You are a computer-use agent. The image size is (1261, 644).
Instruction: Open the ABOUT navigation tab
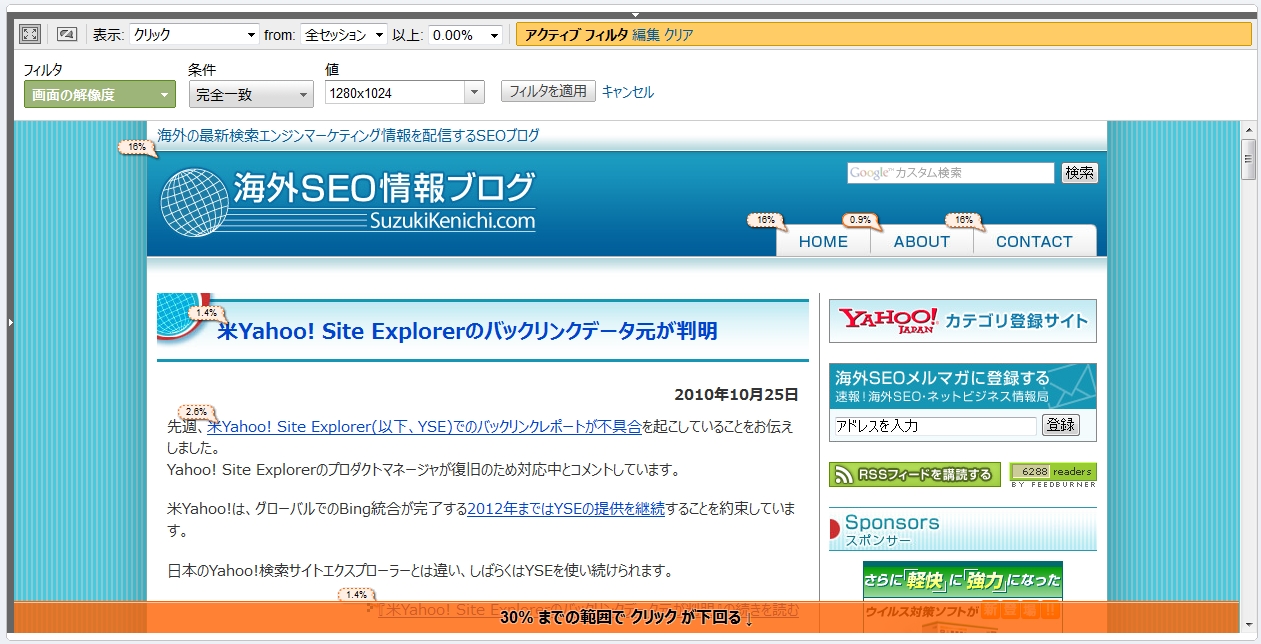click(x=922, y=241)
